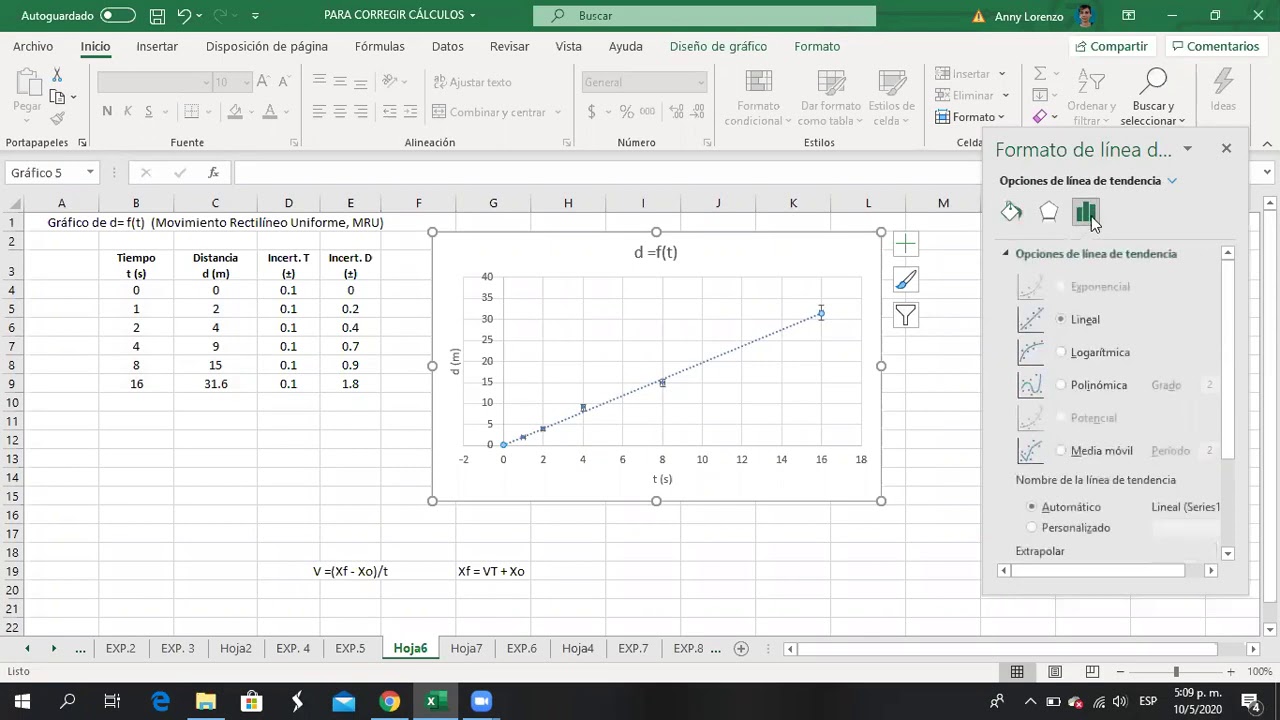Click Ideas lightning icon

pyautogui.click(x=1222, y=91)
